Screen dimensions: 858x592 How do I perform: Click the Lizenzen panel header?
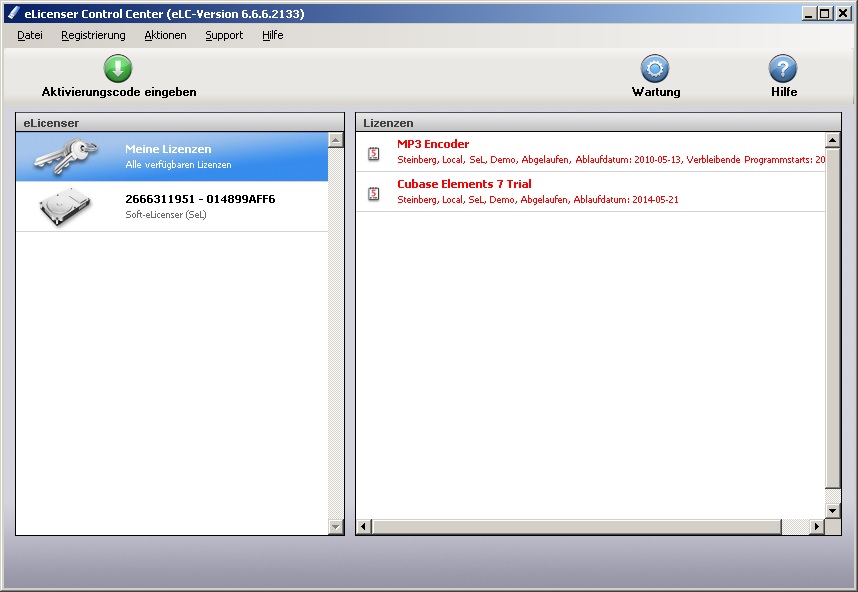pyautogui.click(x=598, y=123)
